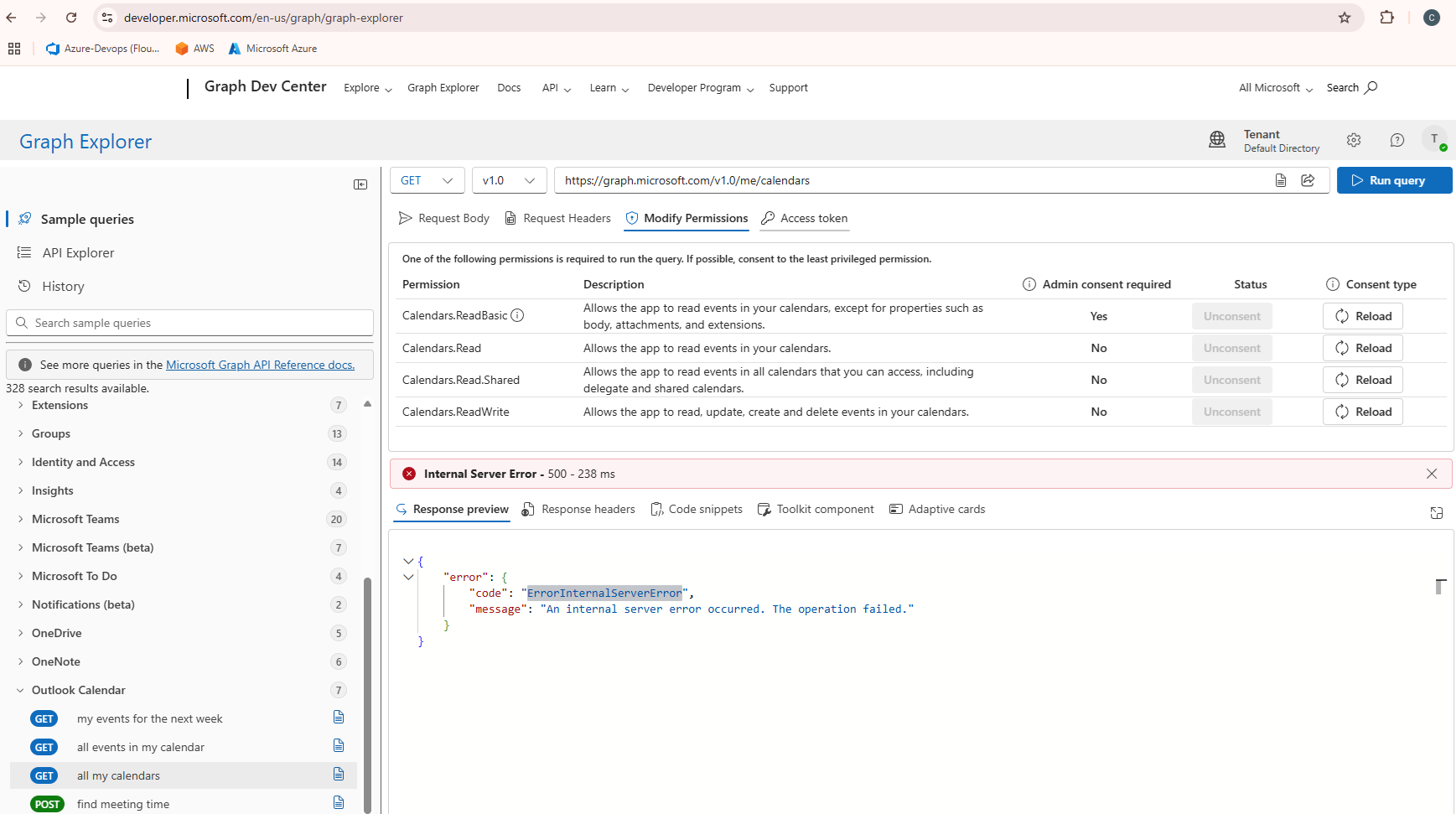Screen dimensions: 1456x814
Task: Open the Access token tab
Action: [x=805, y=218]
